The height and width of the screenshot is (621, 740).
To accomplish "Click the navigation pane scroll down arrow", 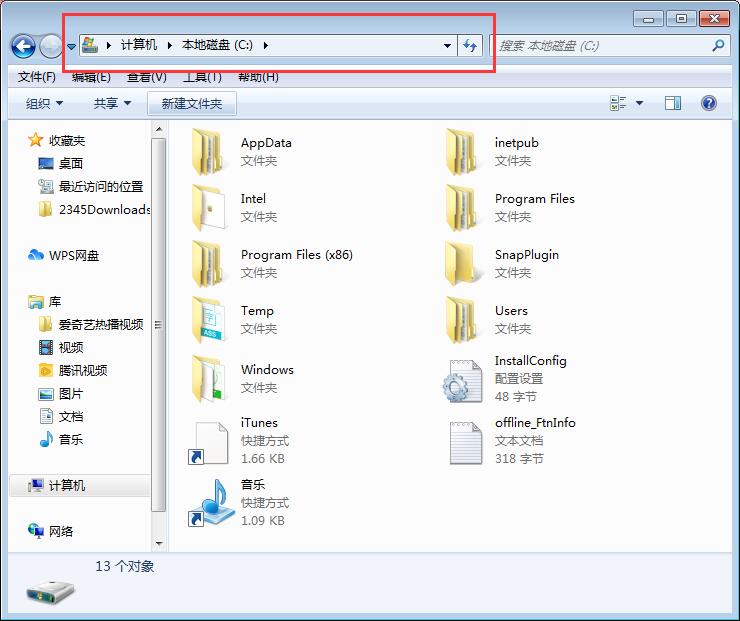I will pos(159,544).
